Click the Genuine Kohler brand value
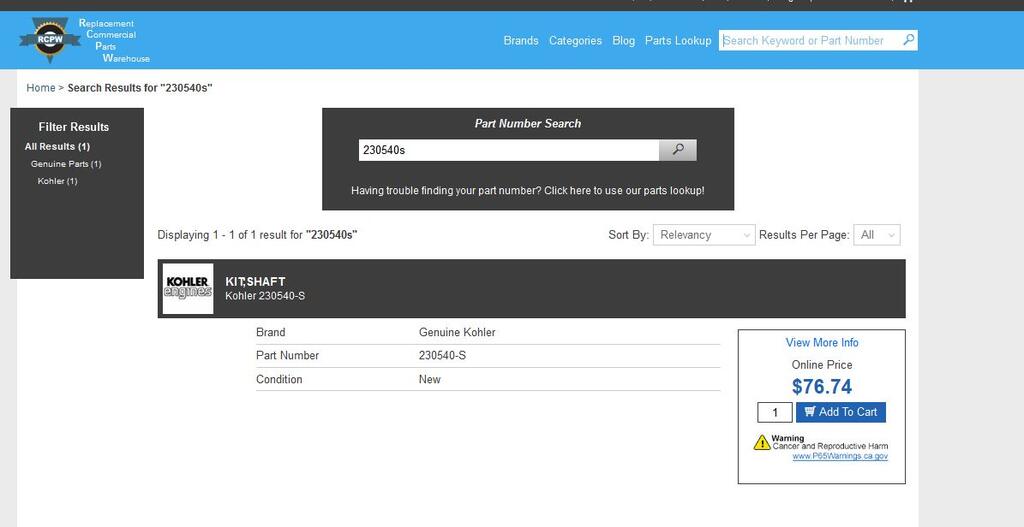The height and width of the screenshot is (527, 1024). 457,332
